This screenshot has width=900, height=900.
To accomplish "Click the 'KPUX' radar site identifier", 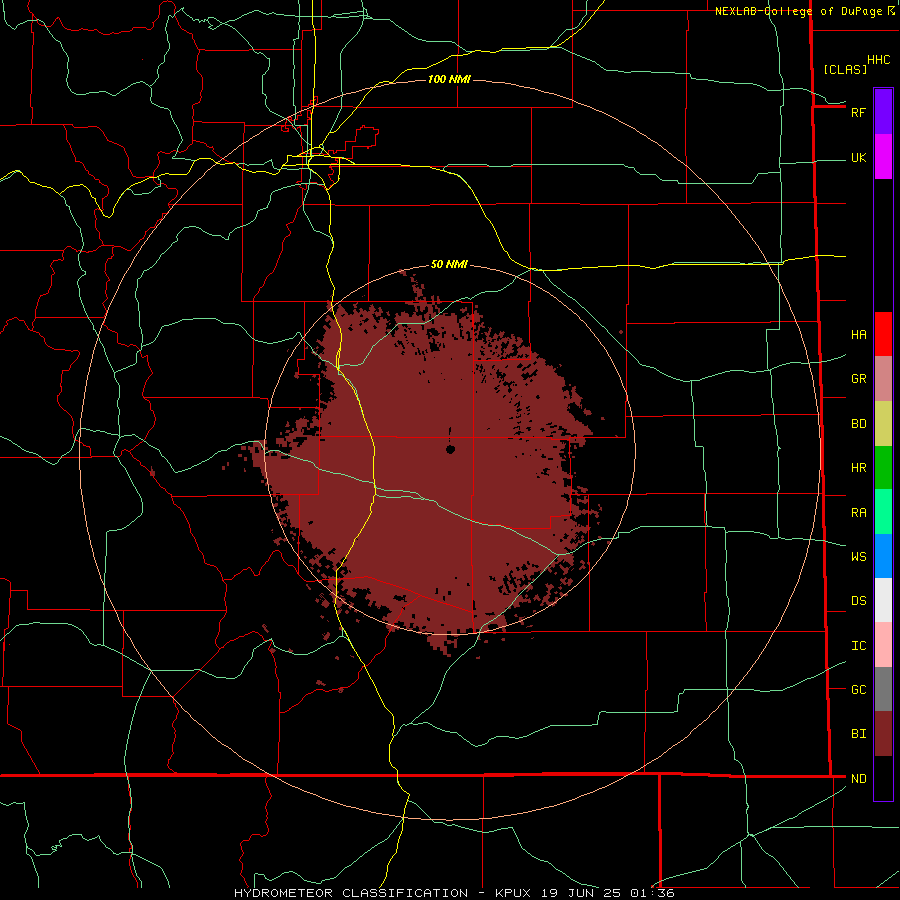I will [513, 893].
